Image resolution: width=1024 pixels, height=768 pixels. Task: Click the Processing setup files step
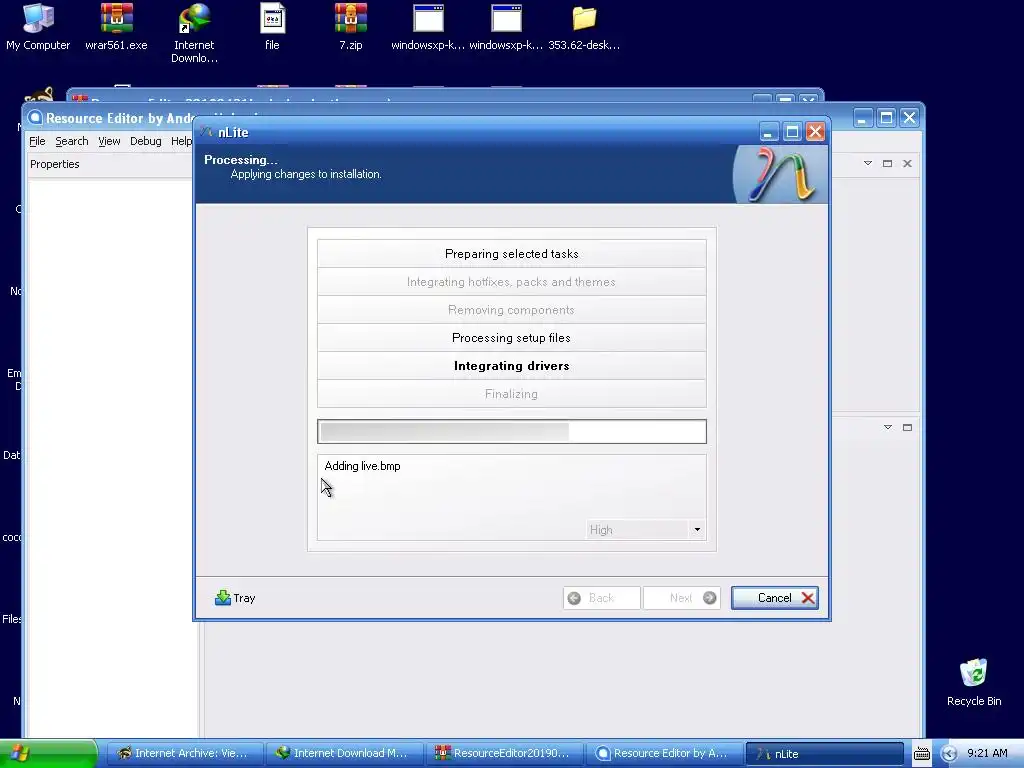pyautogui.click(x=511, y=338)
